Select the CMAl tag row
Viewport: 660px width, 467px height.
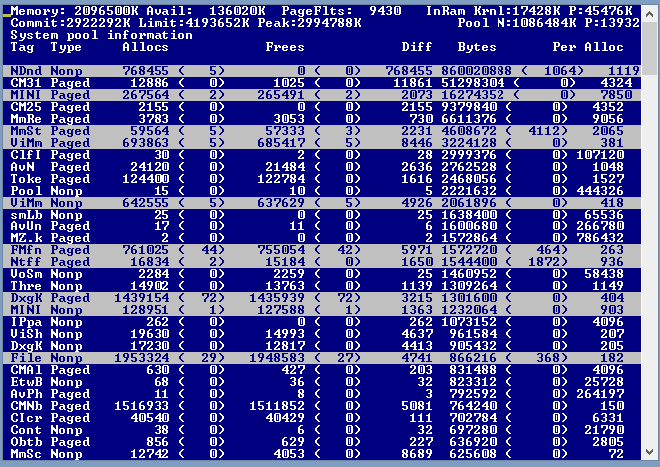pyautogui.click(x=322, y=370)
